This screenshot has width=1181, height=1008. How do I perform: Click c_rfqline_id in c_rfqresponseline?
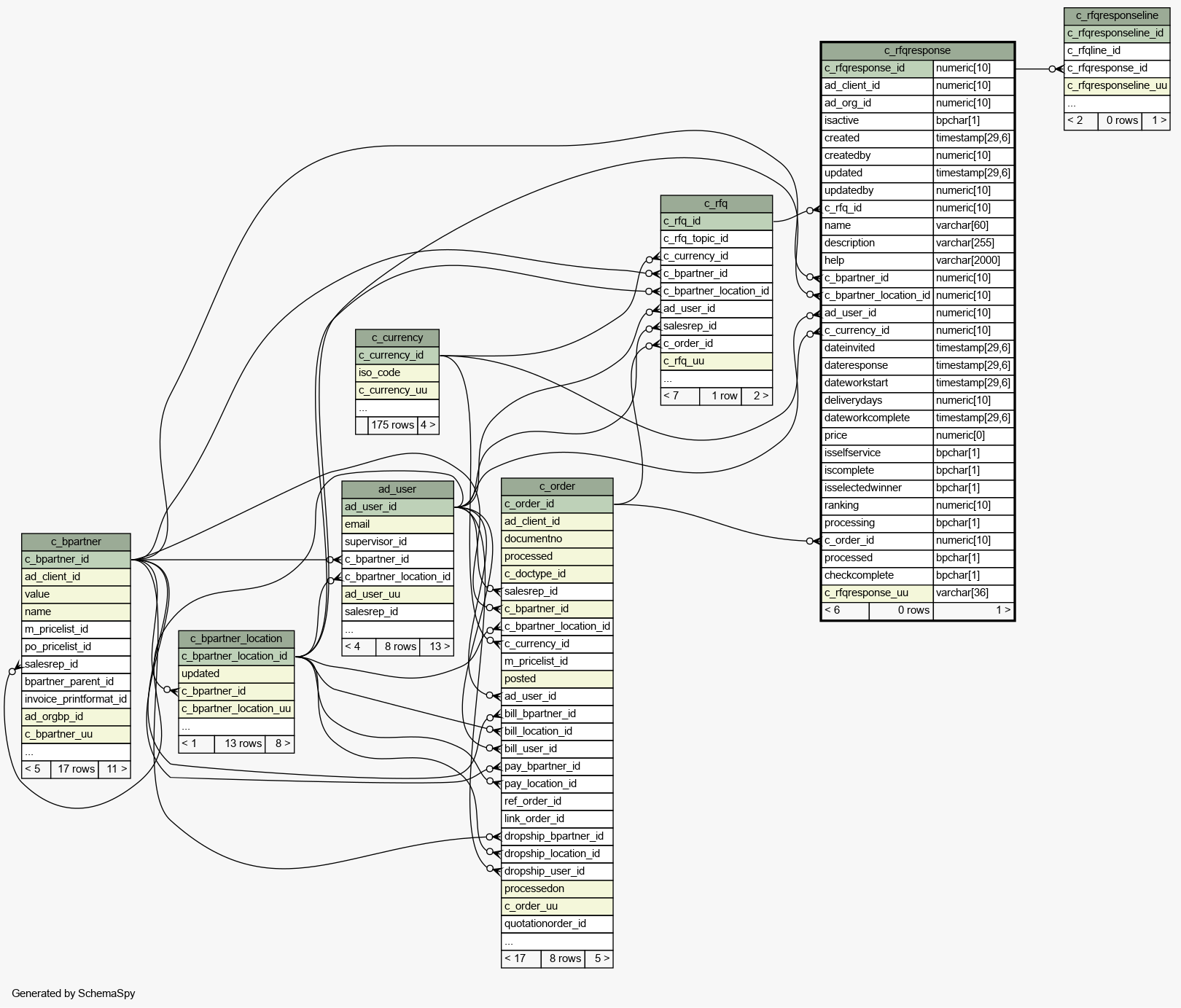pyautogui.click(x=1117, y=51)
